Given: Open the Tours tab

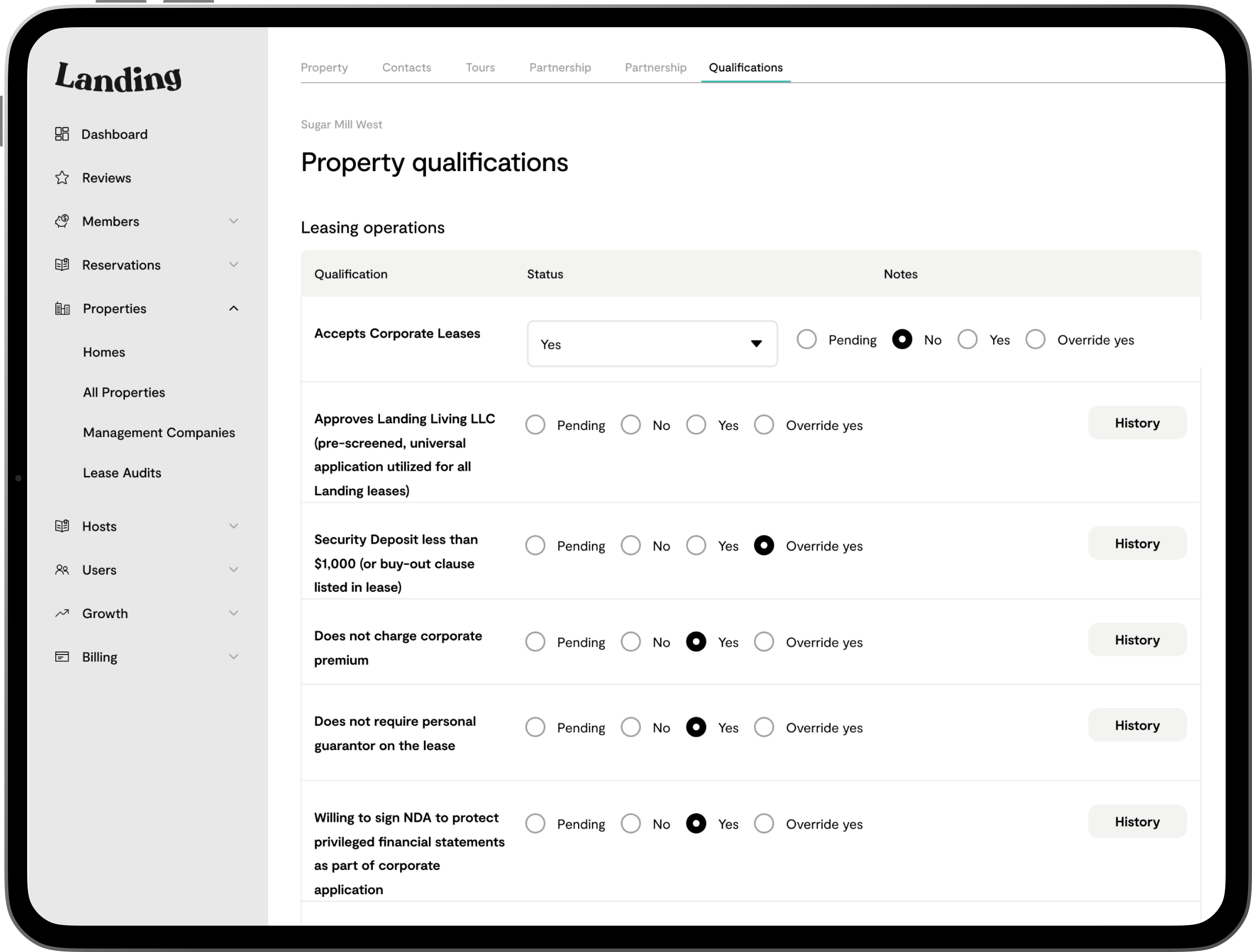Looking at the screenshot, I should 480,68.
